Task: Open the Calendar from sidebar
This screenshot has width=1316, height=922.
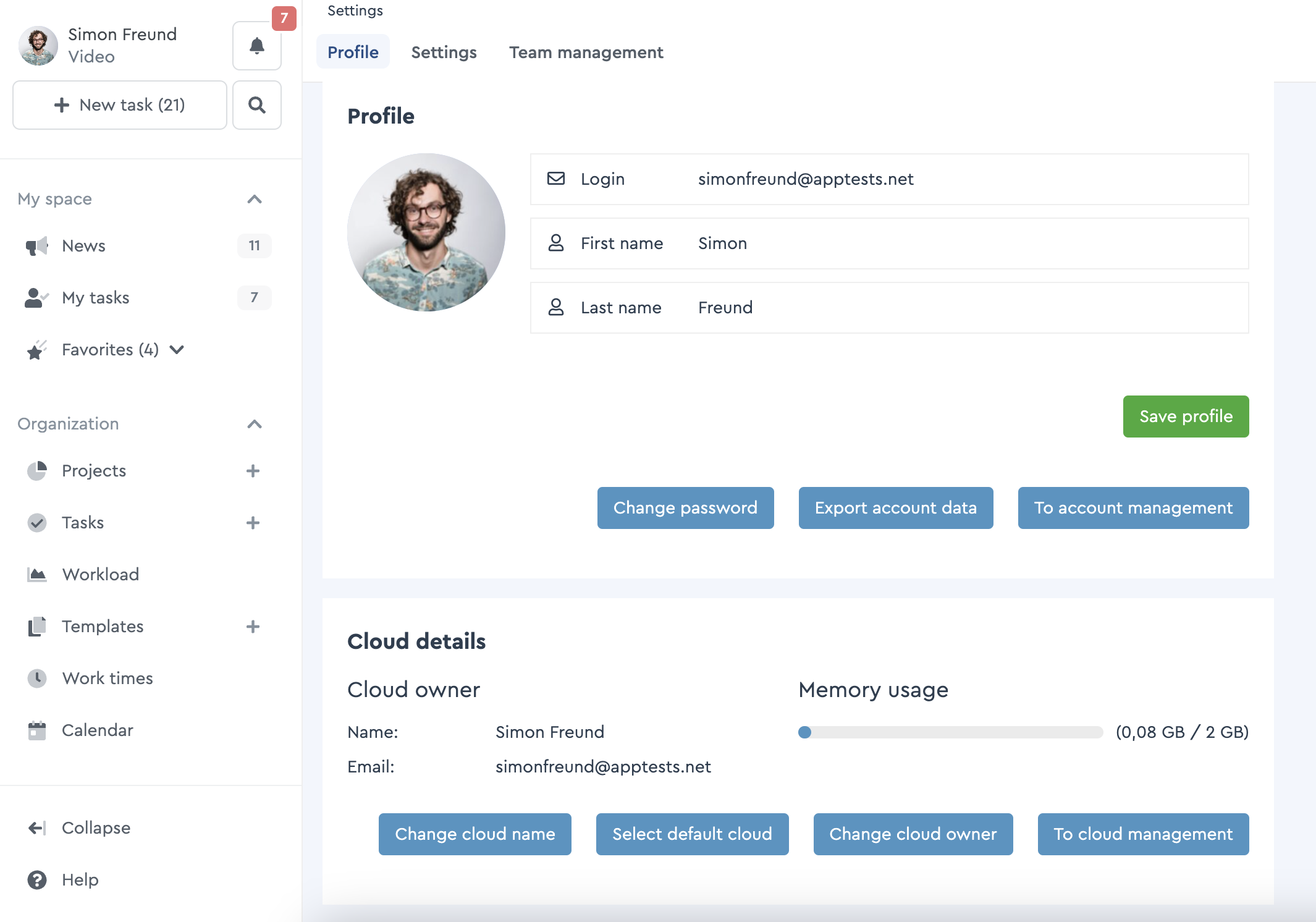Action: pyautogui.click(x=97, y=730)
